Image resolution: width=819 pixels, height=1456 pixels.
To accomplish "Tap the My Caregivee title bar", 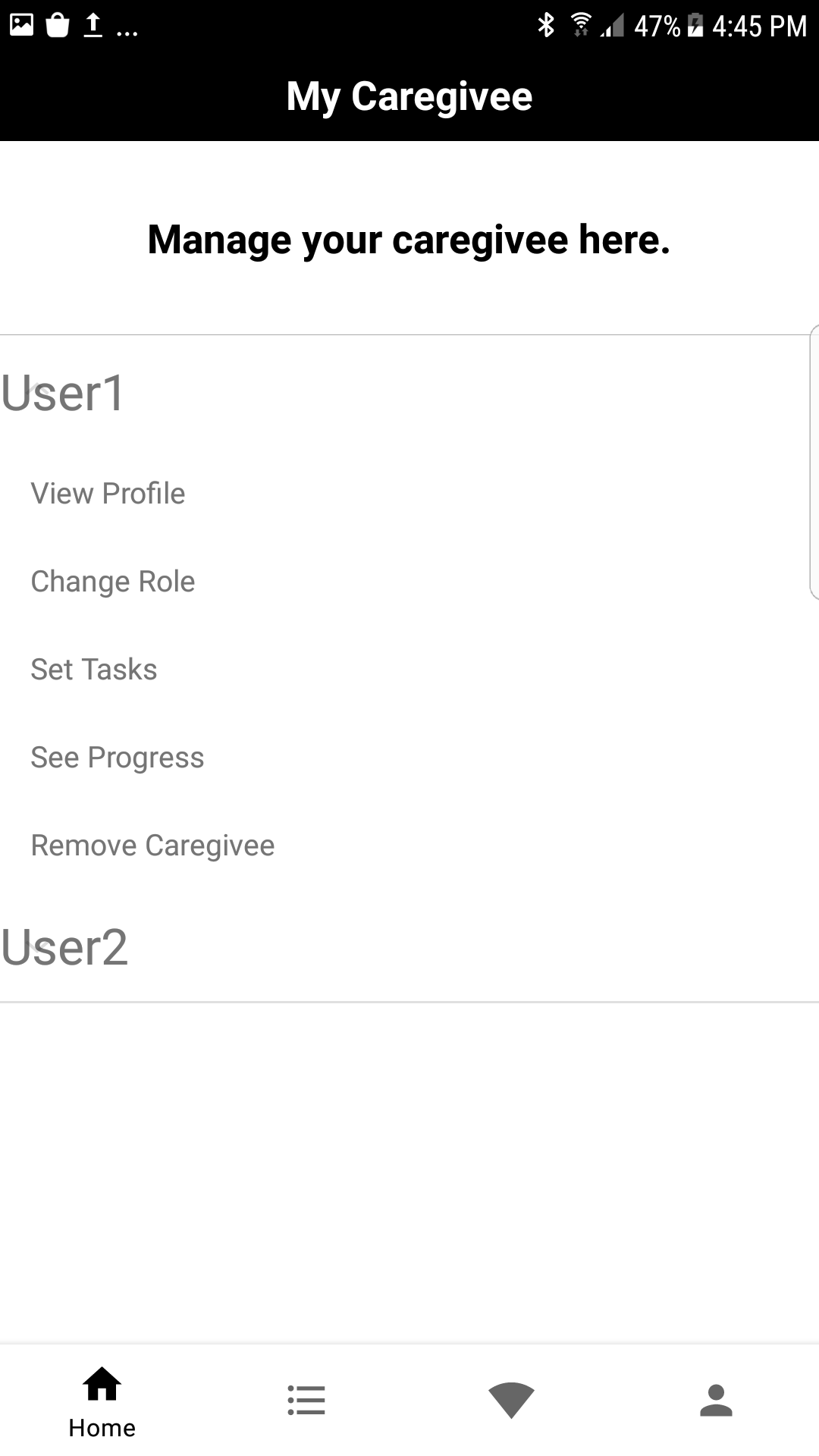I will (x=409, y=96).
